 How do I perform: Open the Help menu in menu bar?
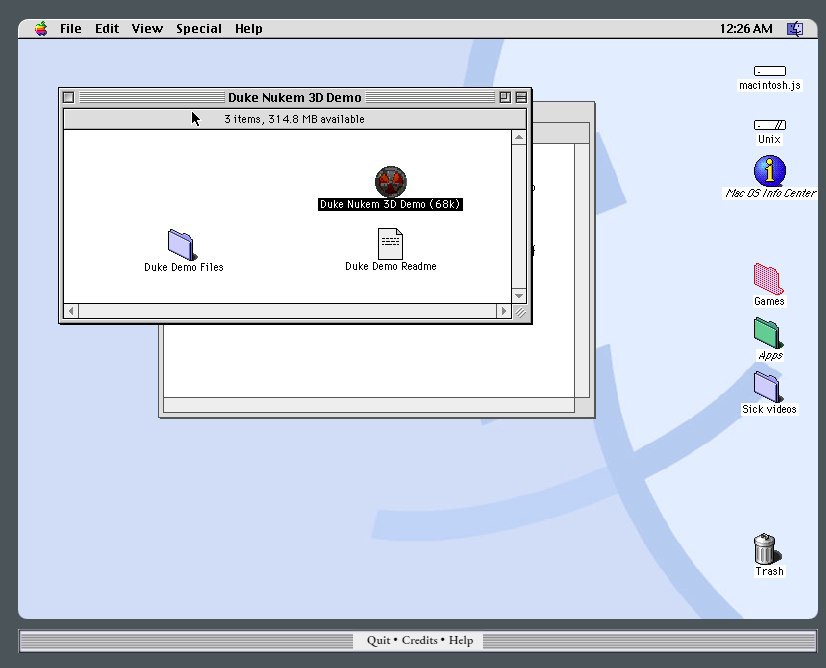click(x=249, y=28)
